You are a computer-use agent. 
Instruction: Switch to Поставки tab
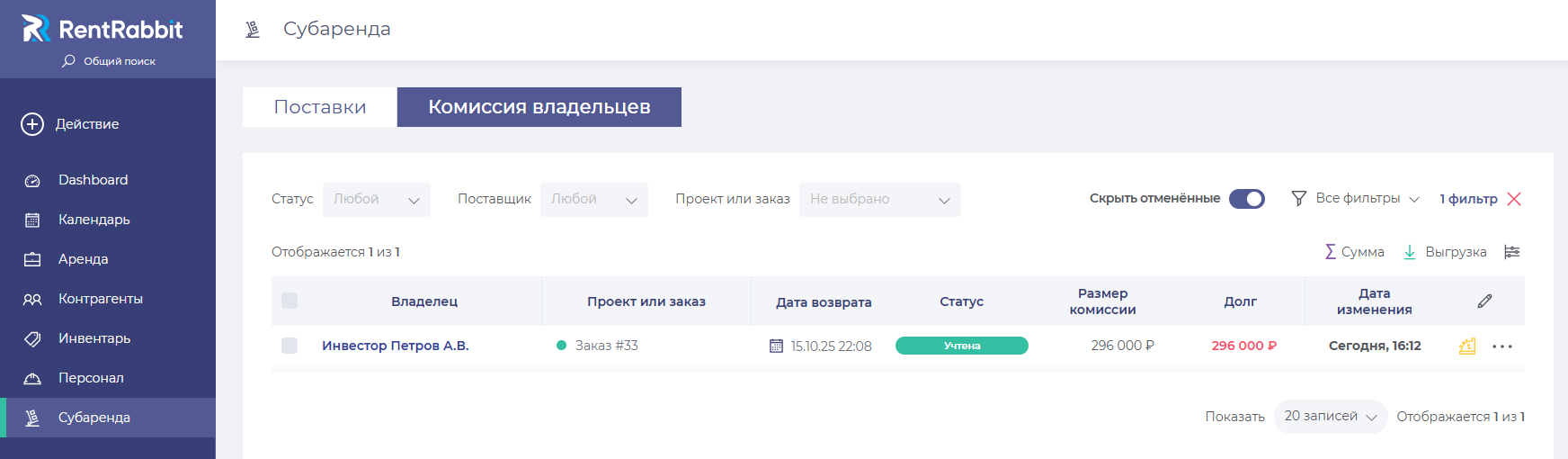click(x=320, y=107)
